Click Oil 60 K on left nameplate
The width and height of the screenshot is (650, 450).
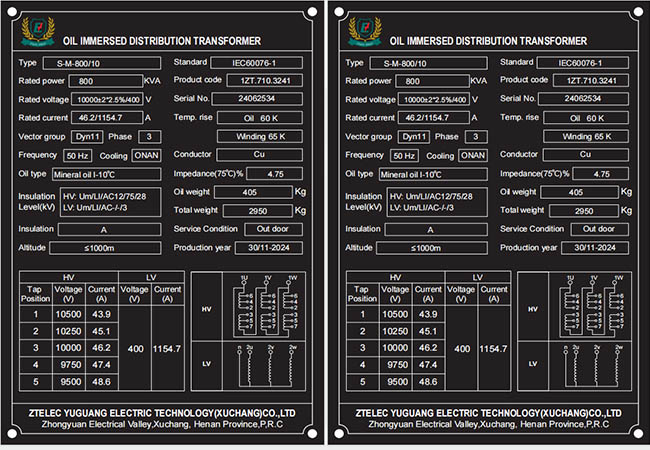(x=260, y=118)
